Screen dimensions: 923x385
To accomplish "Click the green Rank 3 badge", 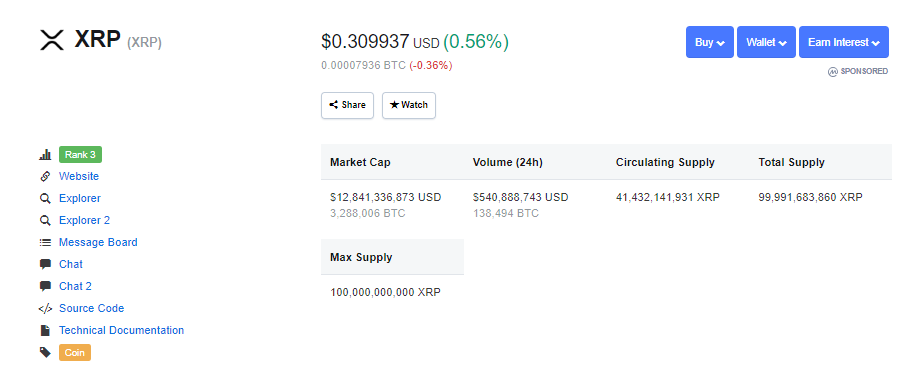I will click(x=81, y=155).
